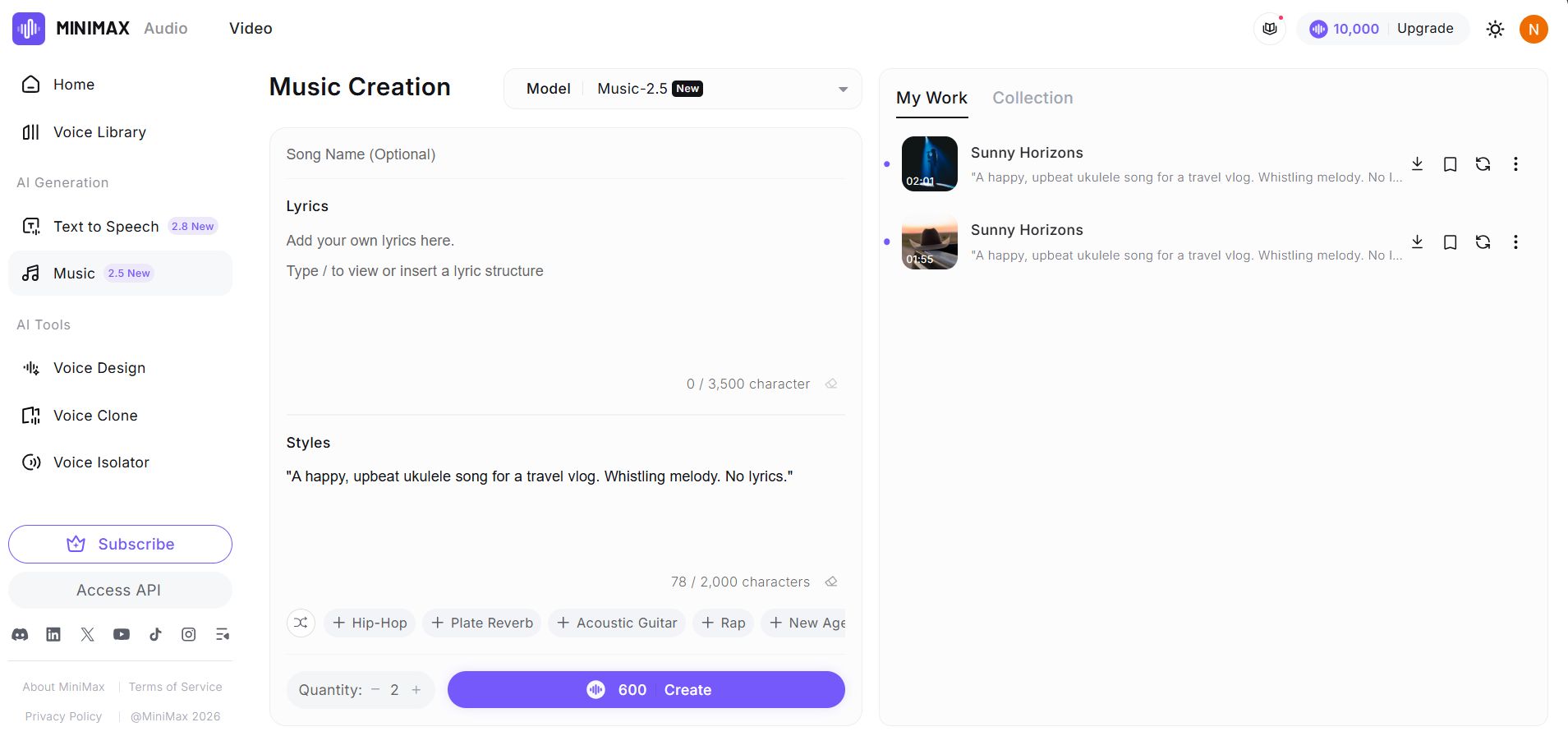Decrease quantity with minus button
This screenshot has width=1568, height=736.
375,690
